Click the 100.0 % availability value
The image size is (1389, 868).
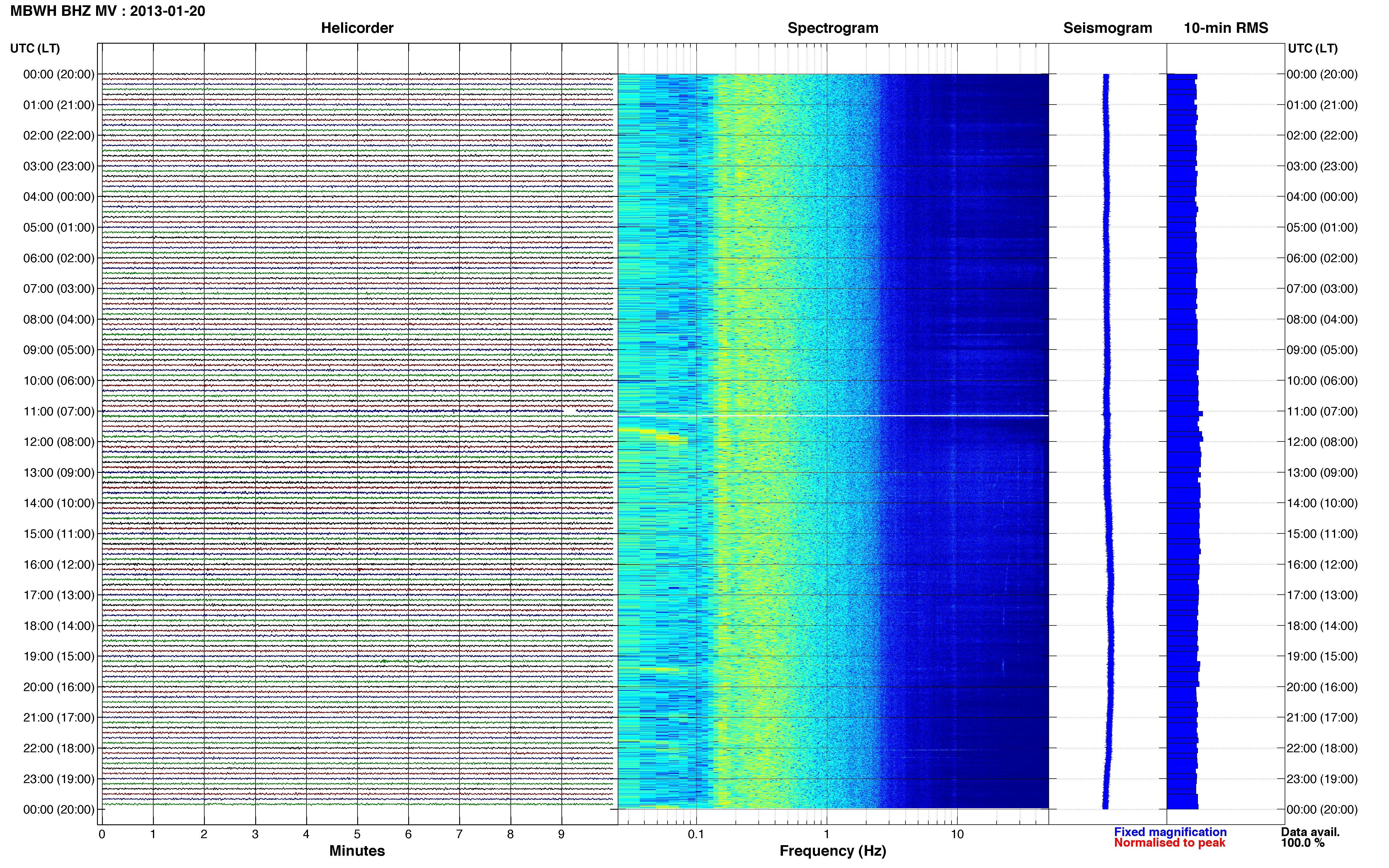point(1303,843)
